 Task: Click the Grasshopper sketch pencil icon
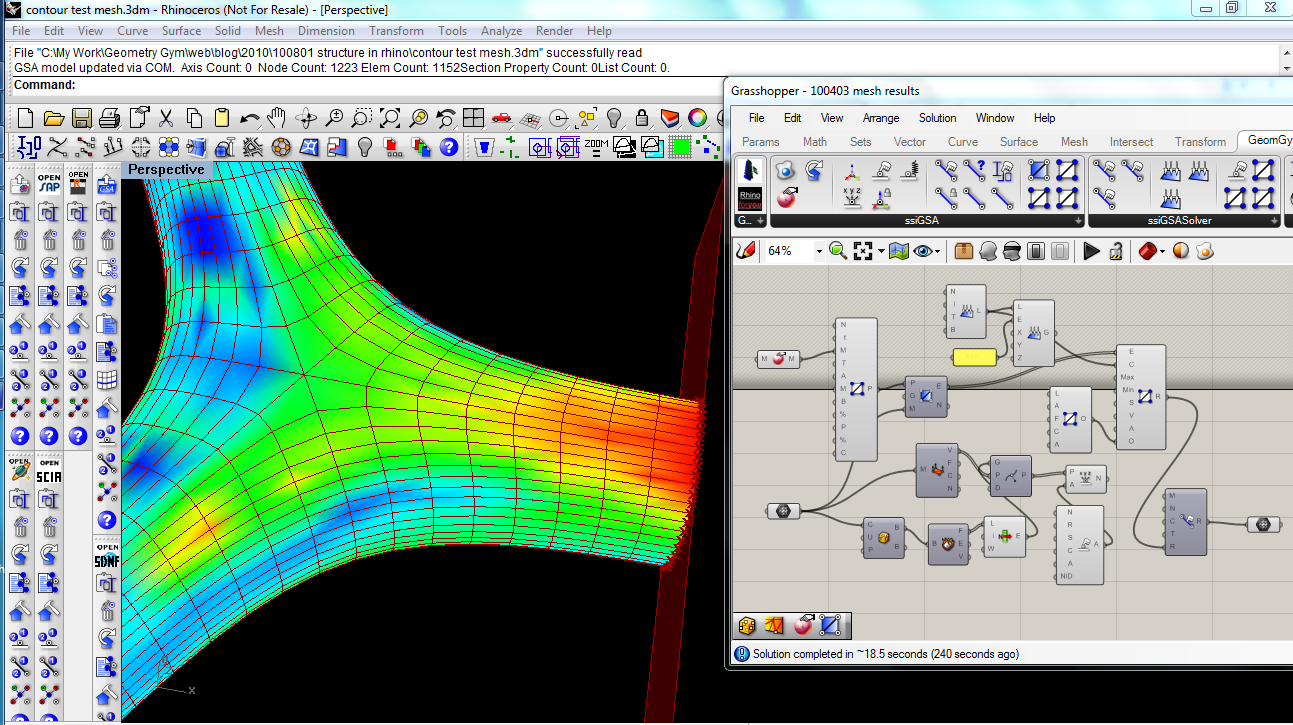[745, 250]
